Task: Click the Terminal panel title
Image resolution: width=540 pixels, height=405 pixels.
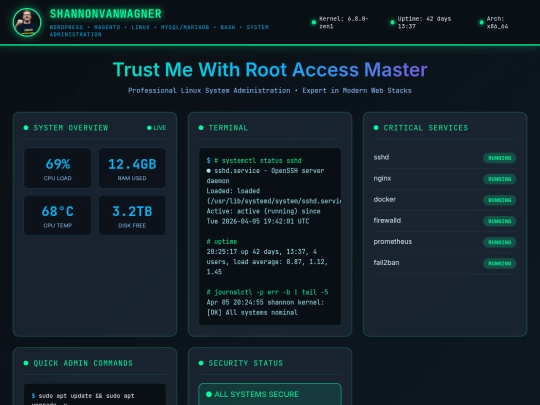Action: click(228, 128)
